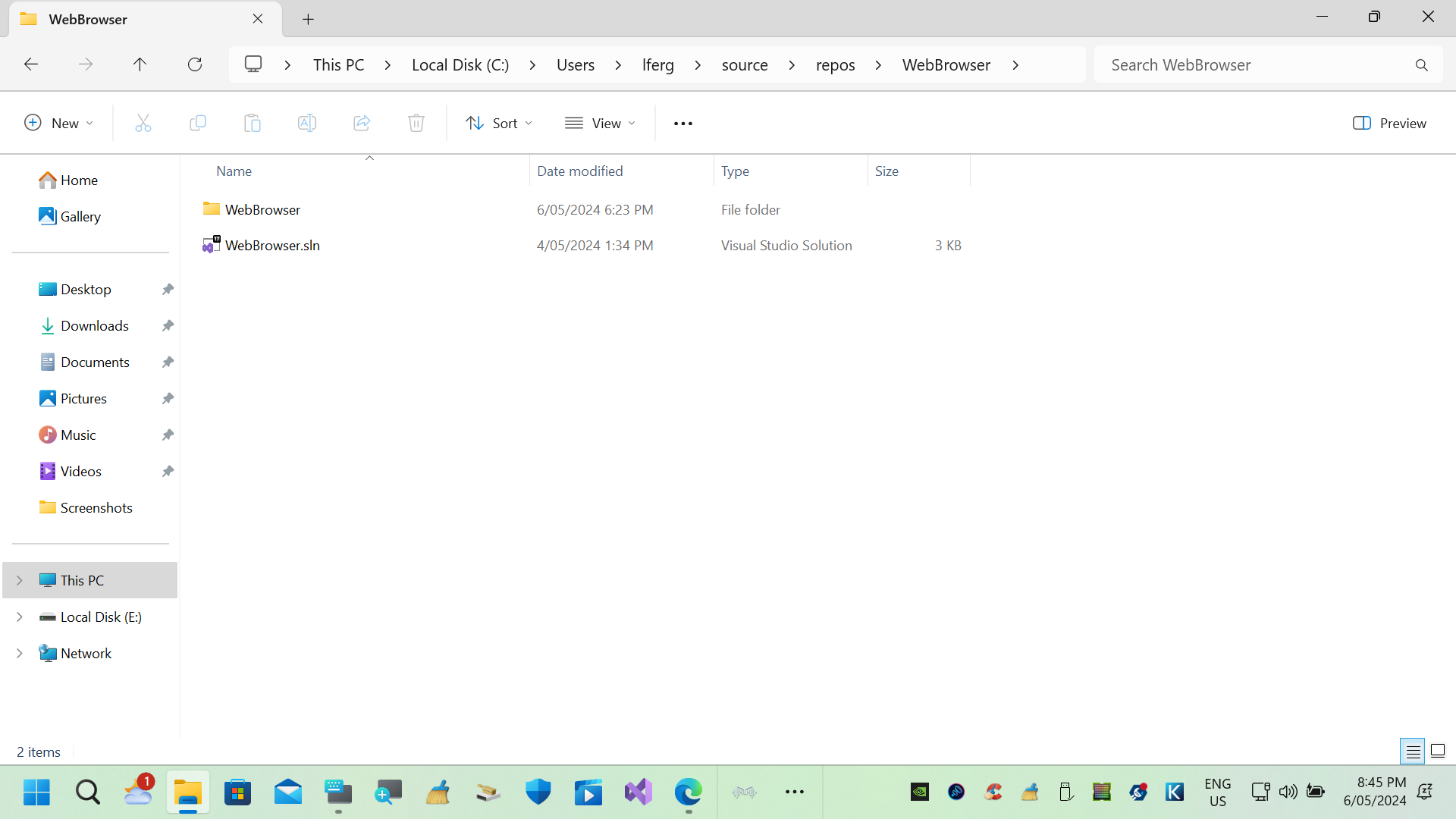Navigate to repos in the breadcrumb
The width and height of the screenshot is (1456, 819).
coord(835,64)
